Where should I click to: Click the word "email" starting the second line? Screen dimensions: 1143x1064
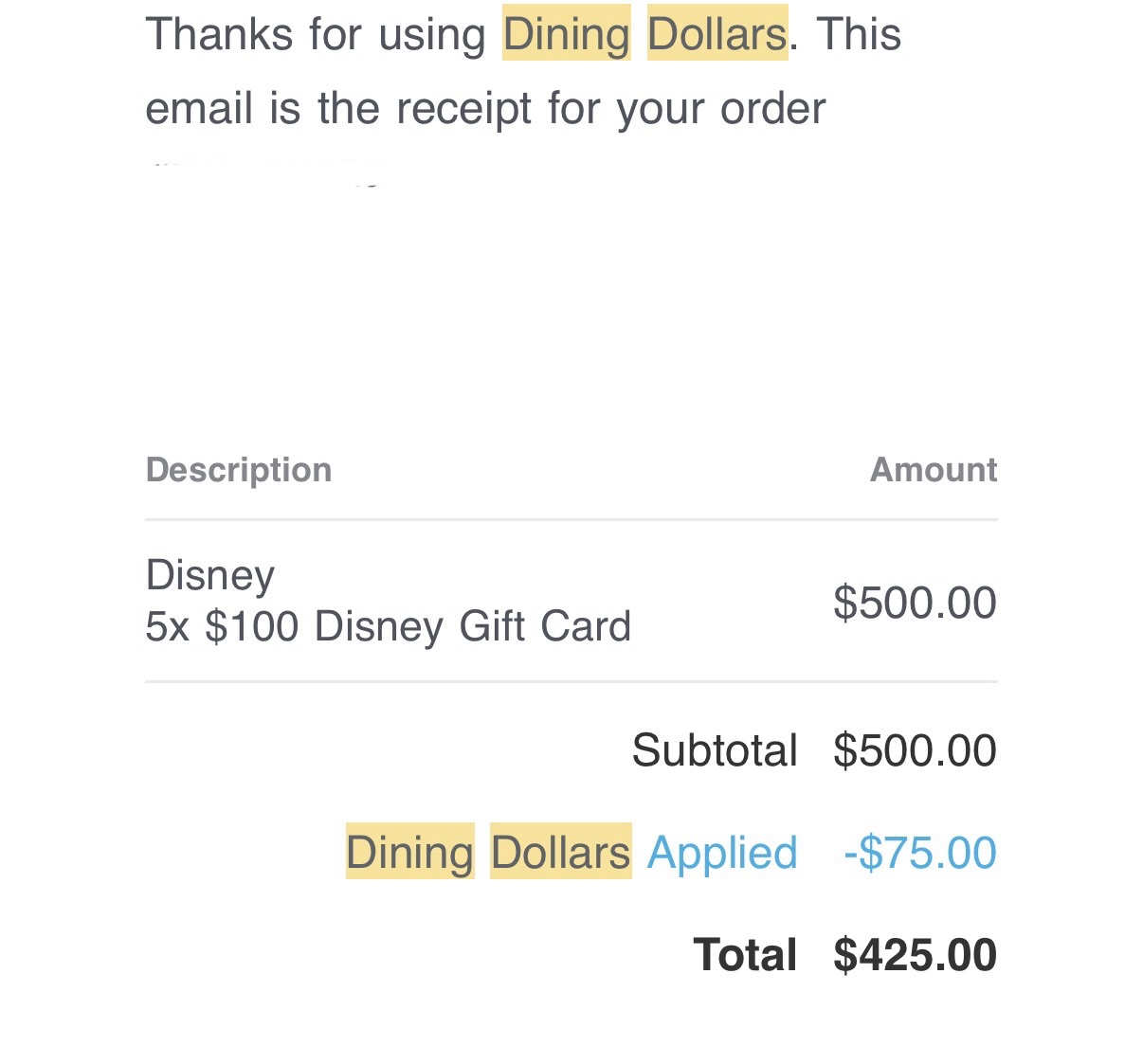(x=200, y=108)
